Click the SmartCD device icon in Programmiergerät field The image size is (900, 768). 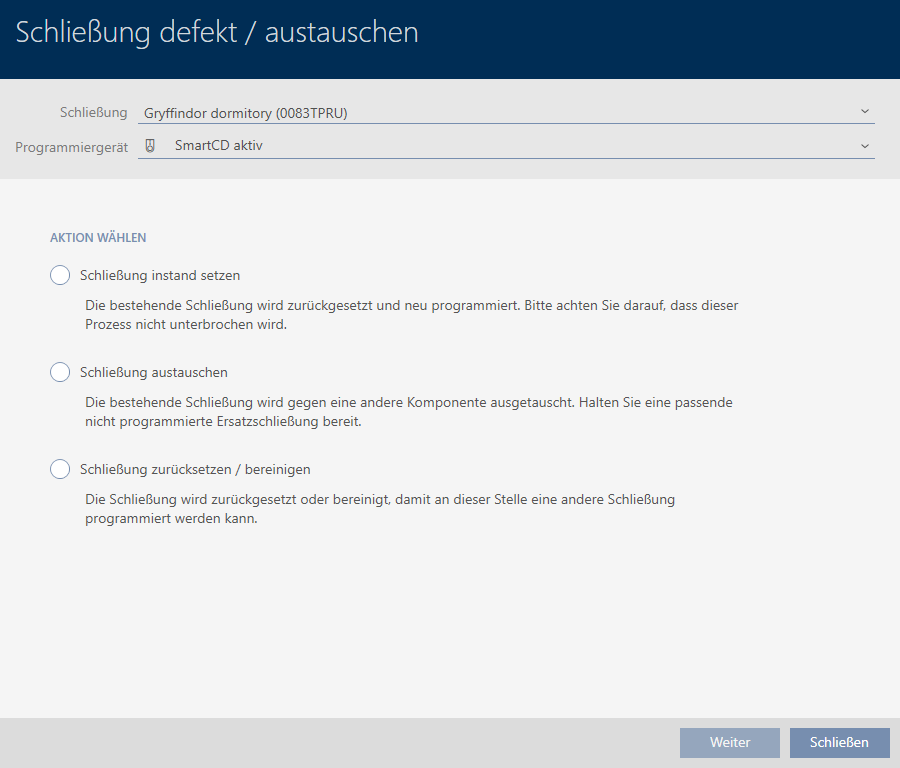click(x=150, y=145)
